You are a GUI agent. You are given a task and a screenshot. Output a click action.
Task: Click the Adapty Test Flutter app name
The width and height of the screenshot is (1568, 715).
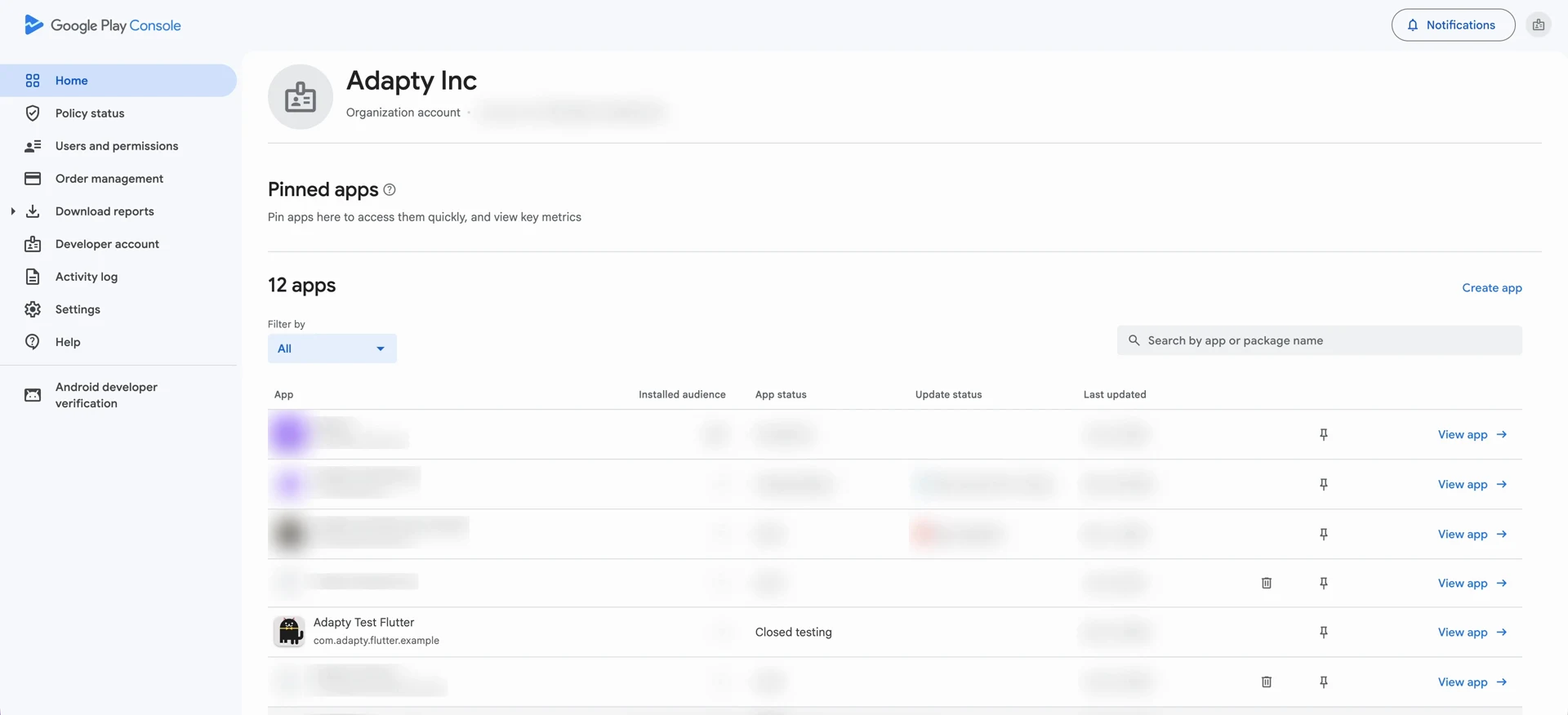coord(363,623)
